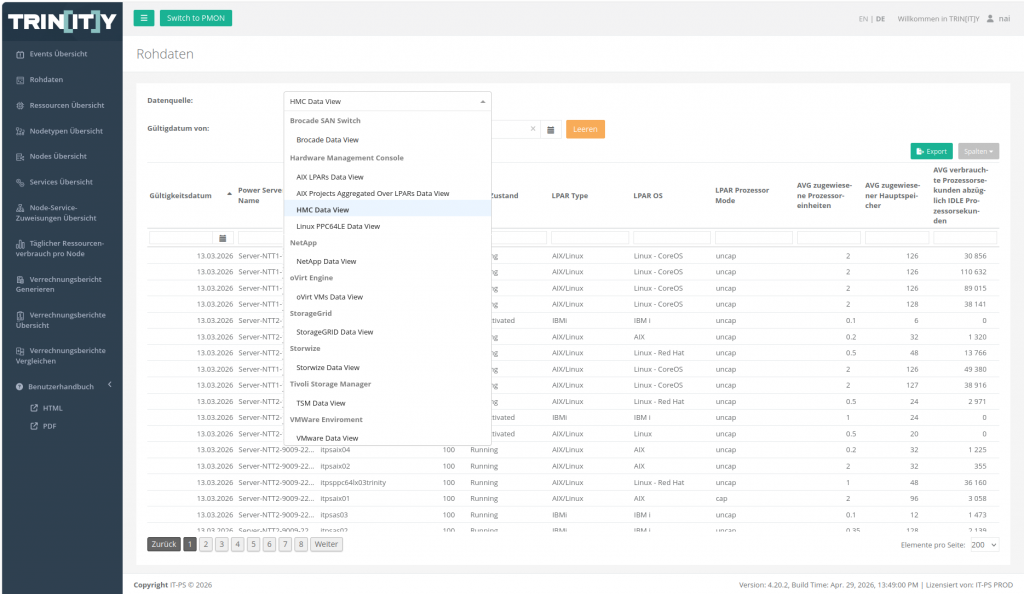This screenshot has width=1024, height=594.
Task: Click the external link icon beside PDF
Action: [34, 426]
